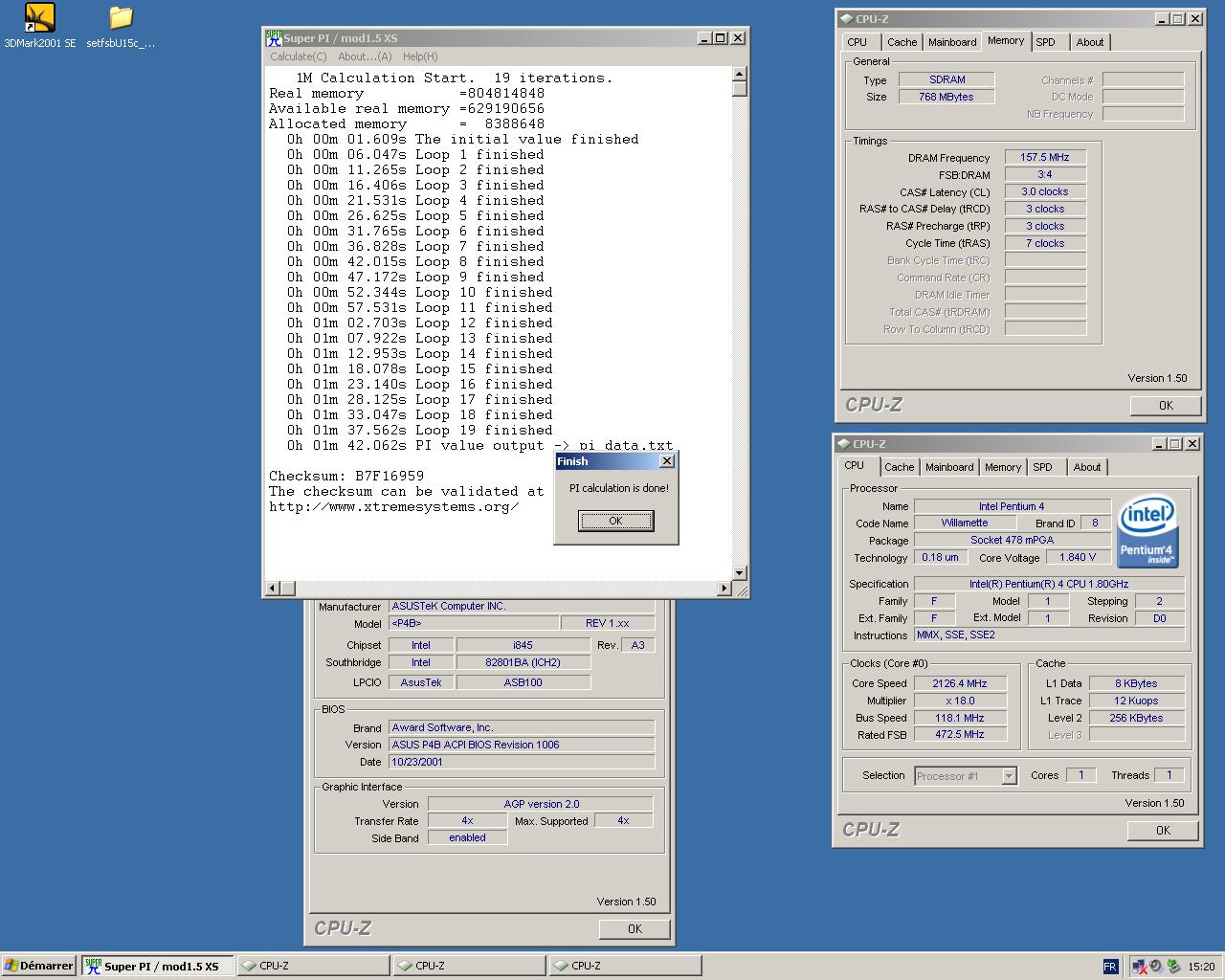
Task: Click Super PI vertical scrollbar down arrow
Action: [739, 573]
